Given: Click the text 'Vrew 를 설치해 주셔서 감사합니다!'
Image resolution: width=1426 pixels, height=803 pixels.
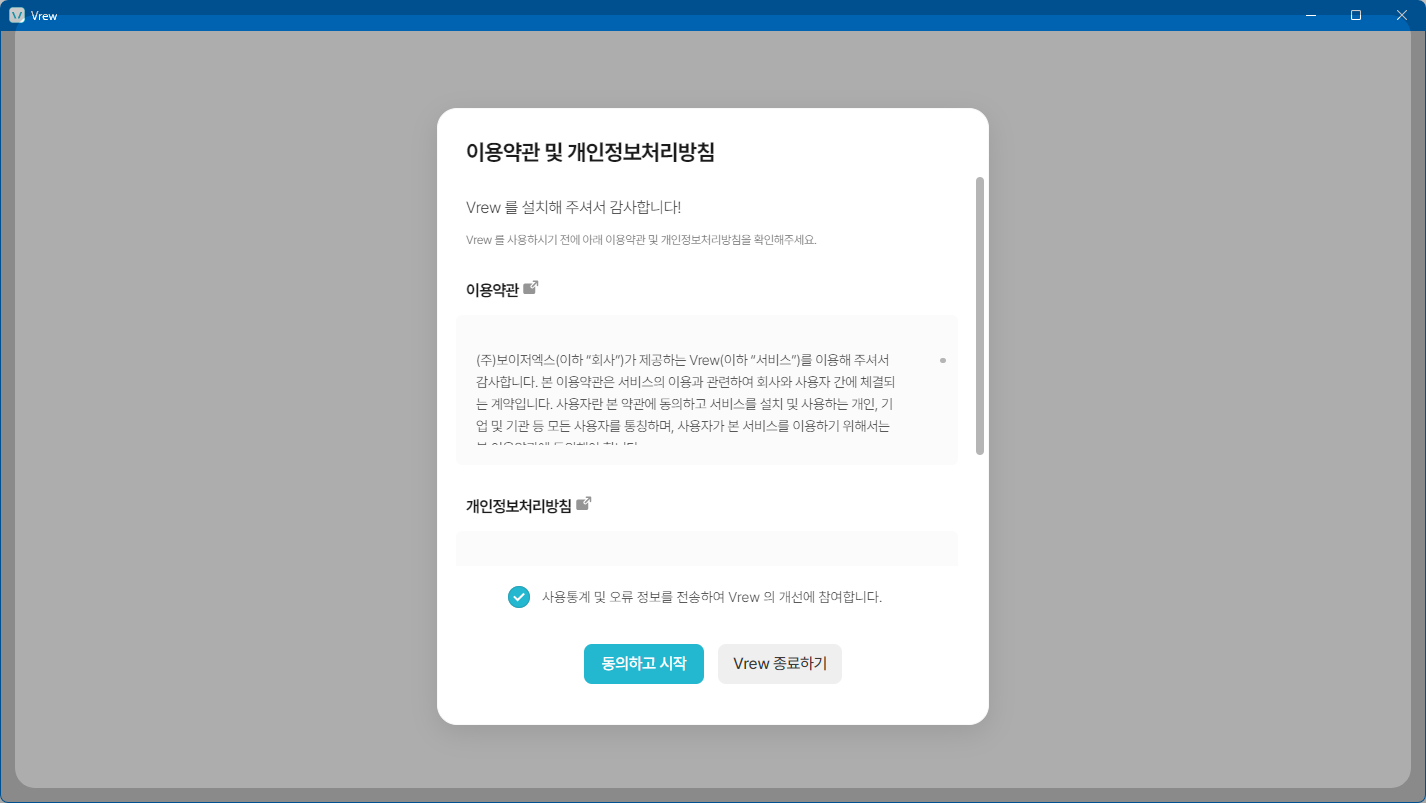Looking at the screenshot, I should coord(574,207).
